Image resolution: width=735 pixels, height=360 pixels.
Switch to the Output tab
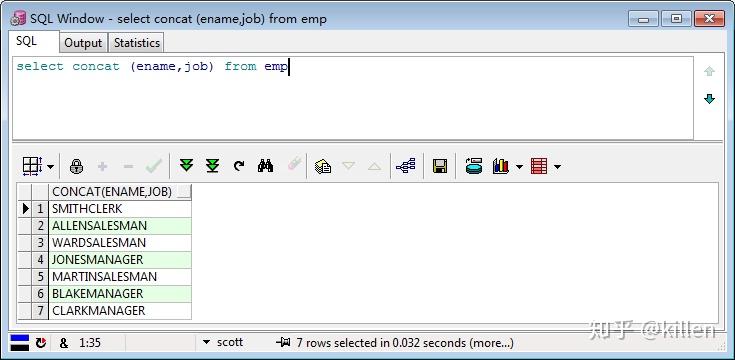[x=83, y=43]
